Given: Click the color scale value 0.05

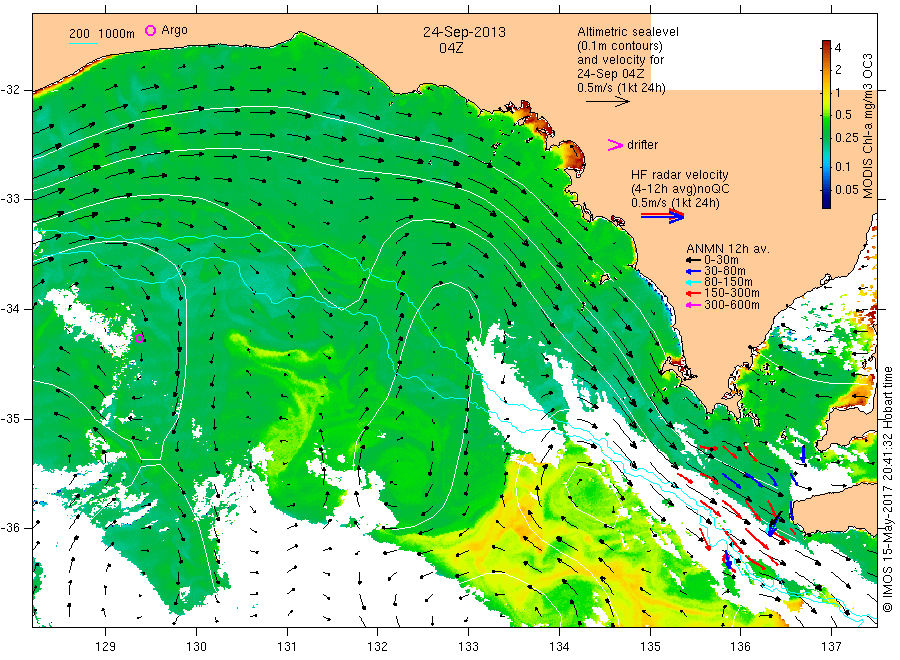Looking at the screenshot, I should pos(847,190).
